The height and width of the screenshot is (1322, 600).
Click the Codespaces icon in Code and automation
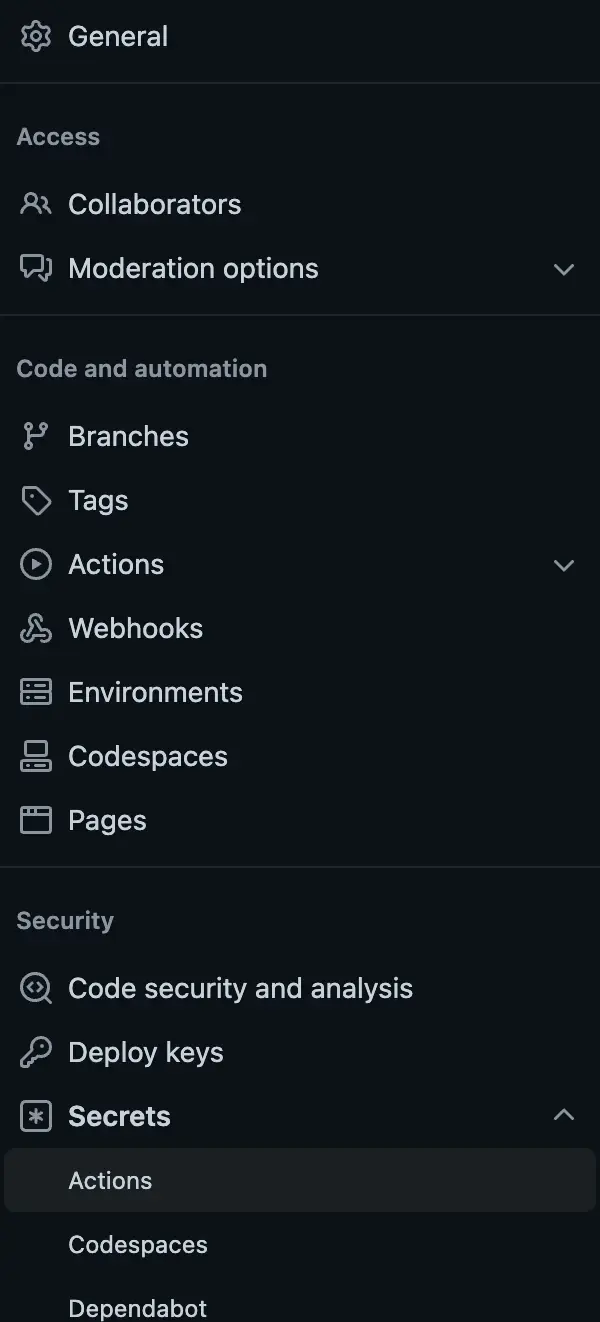coord(36,757)
